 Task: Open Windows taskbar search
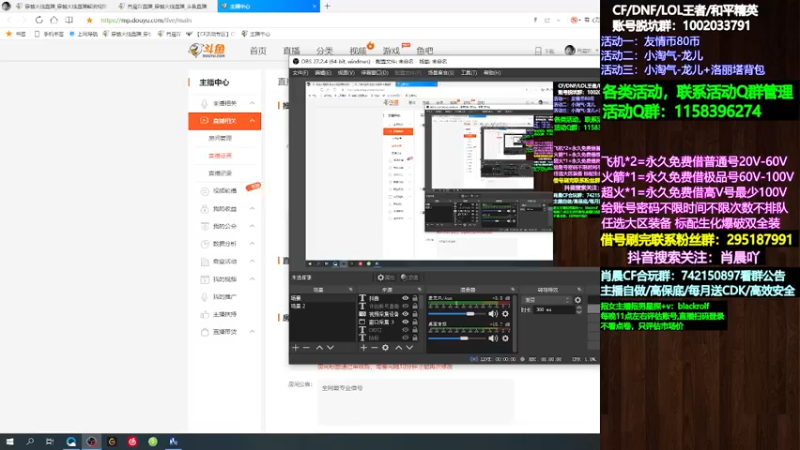pos(30,442)
